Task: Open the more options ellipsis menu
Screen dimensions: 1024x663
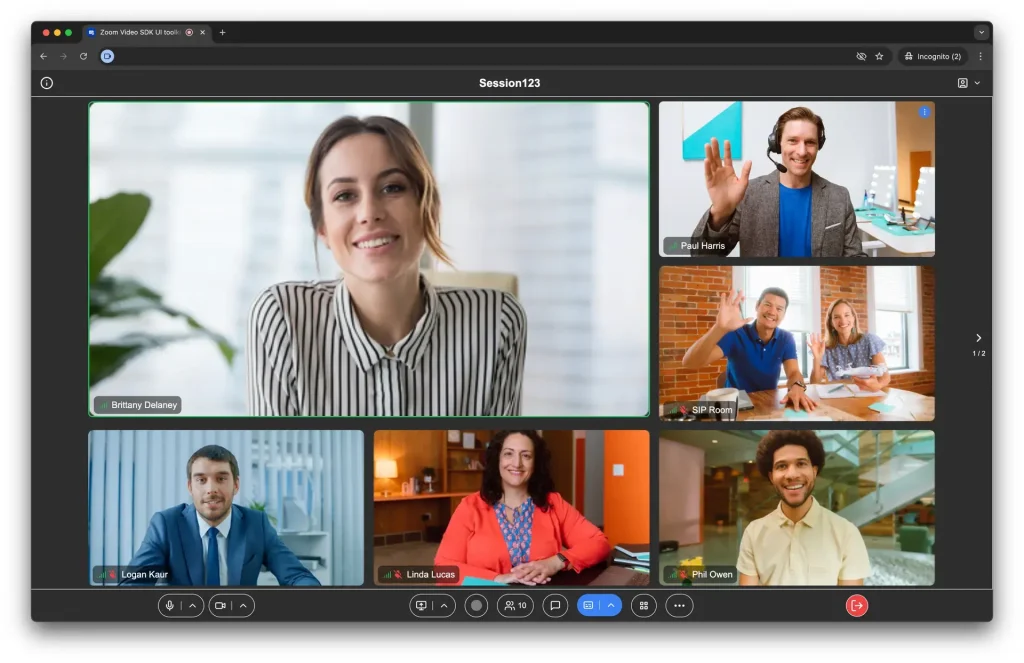Action: 679,605
